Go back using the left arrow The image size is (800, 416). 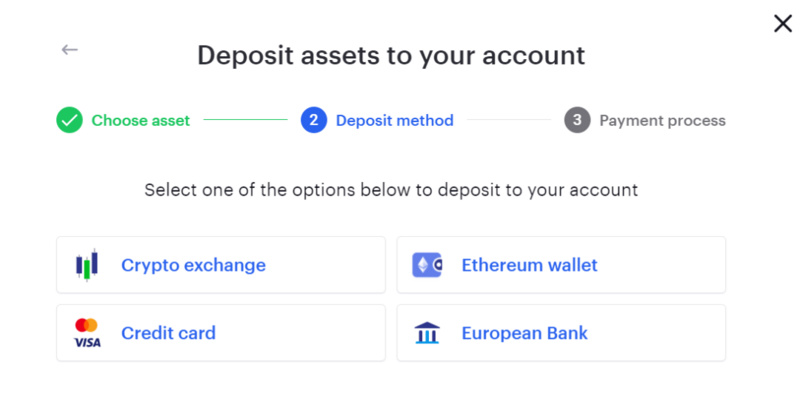pos(69,49)
